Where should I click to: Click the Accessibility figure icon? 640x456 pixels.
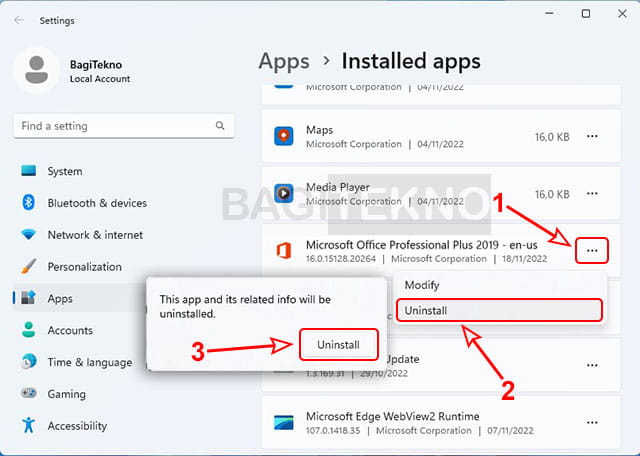click(29, 425)
